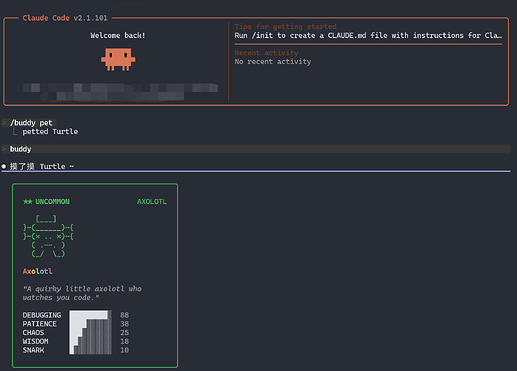Click the SNARK stat label

click(33, 350)
